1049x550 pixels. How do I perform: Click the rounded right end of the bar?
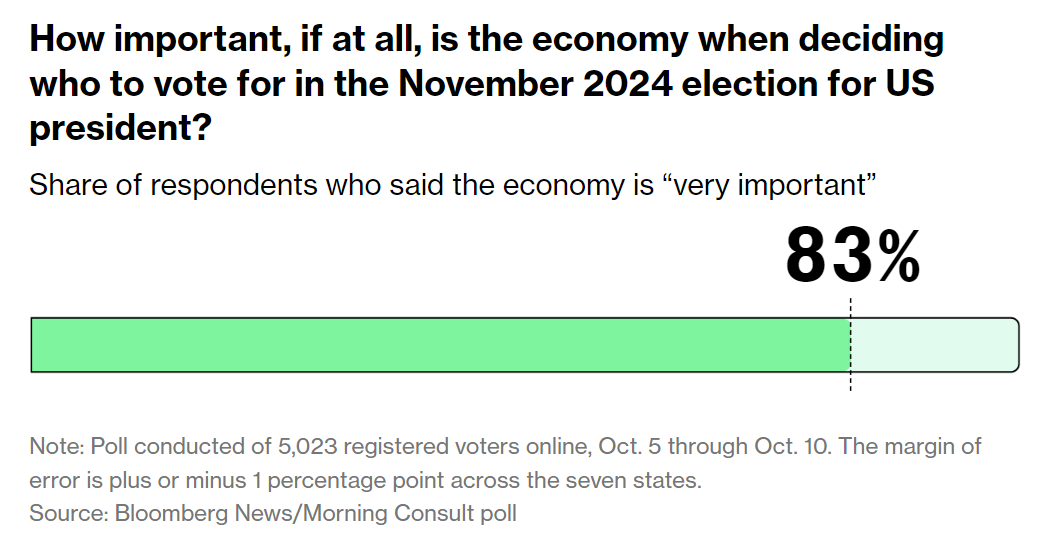pos(1013,345)
